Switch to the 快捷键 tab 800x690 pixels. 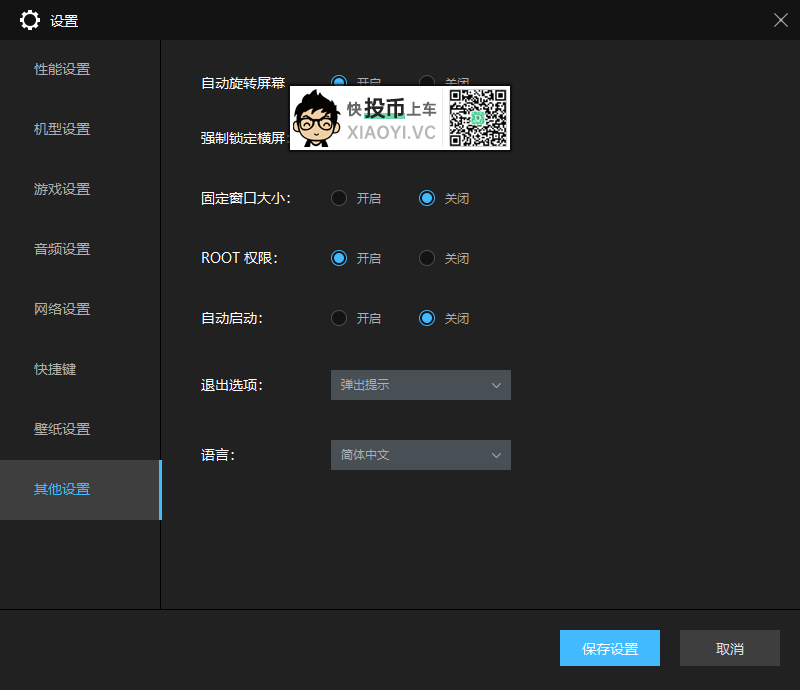click(x=55, y=369)
